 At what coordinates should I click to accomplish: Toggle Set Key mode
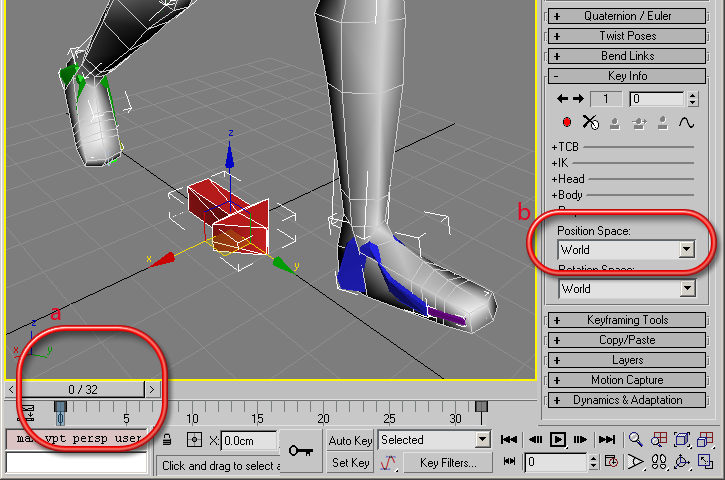(x=350, y=462)
